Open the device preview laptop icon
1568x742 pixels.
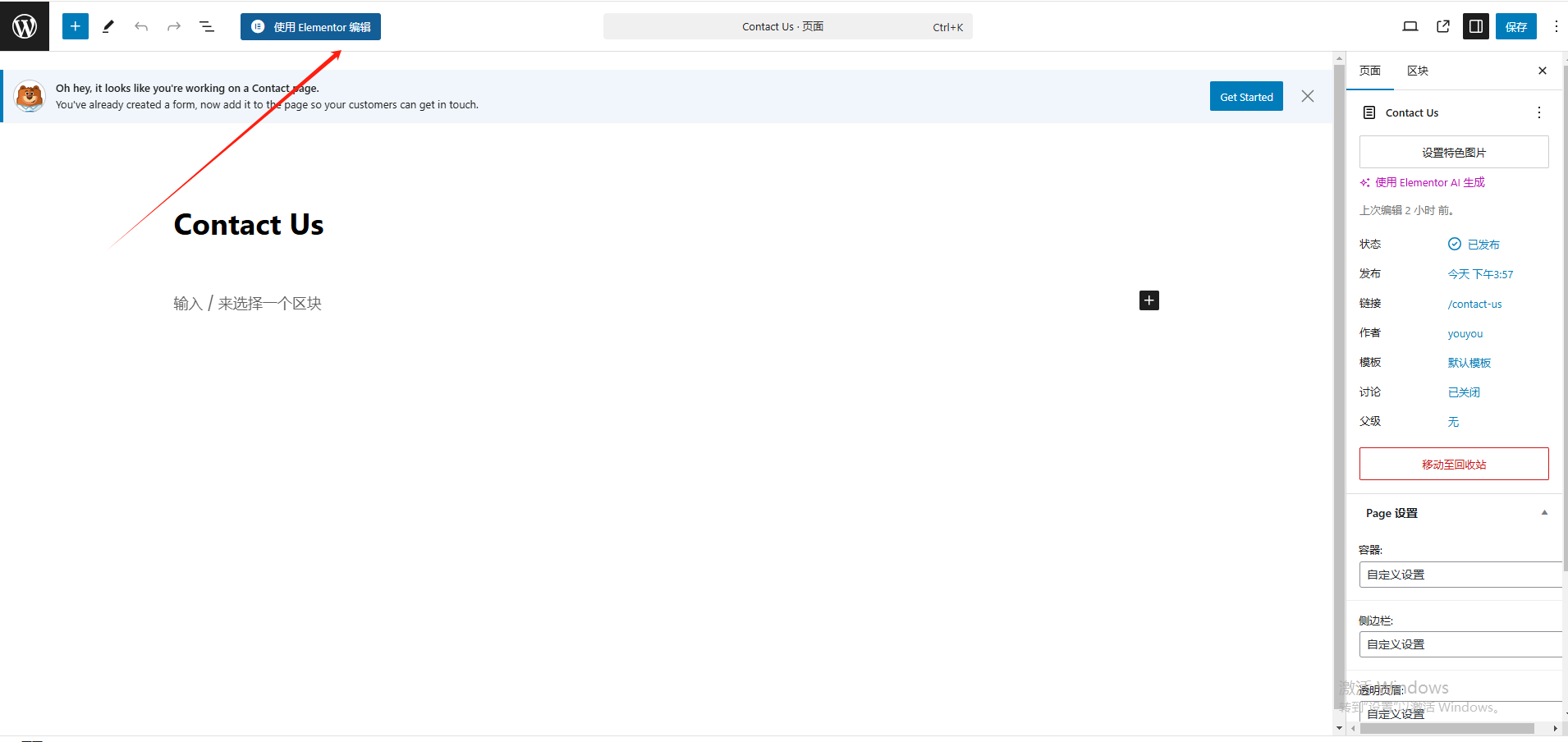click(x=1410, y=26)
